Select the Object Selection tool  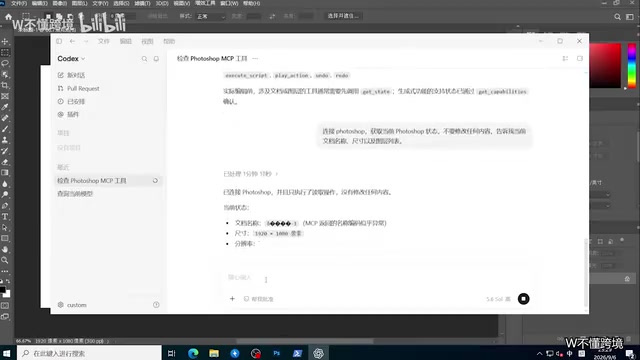(x=5, y=75)
